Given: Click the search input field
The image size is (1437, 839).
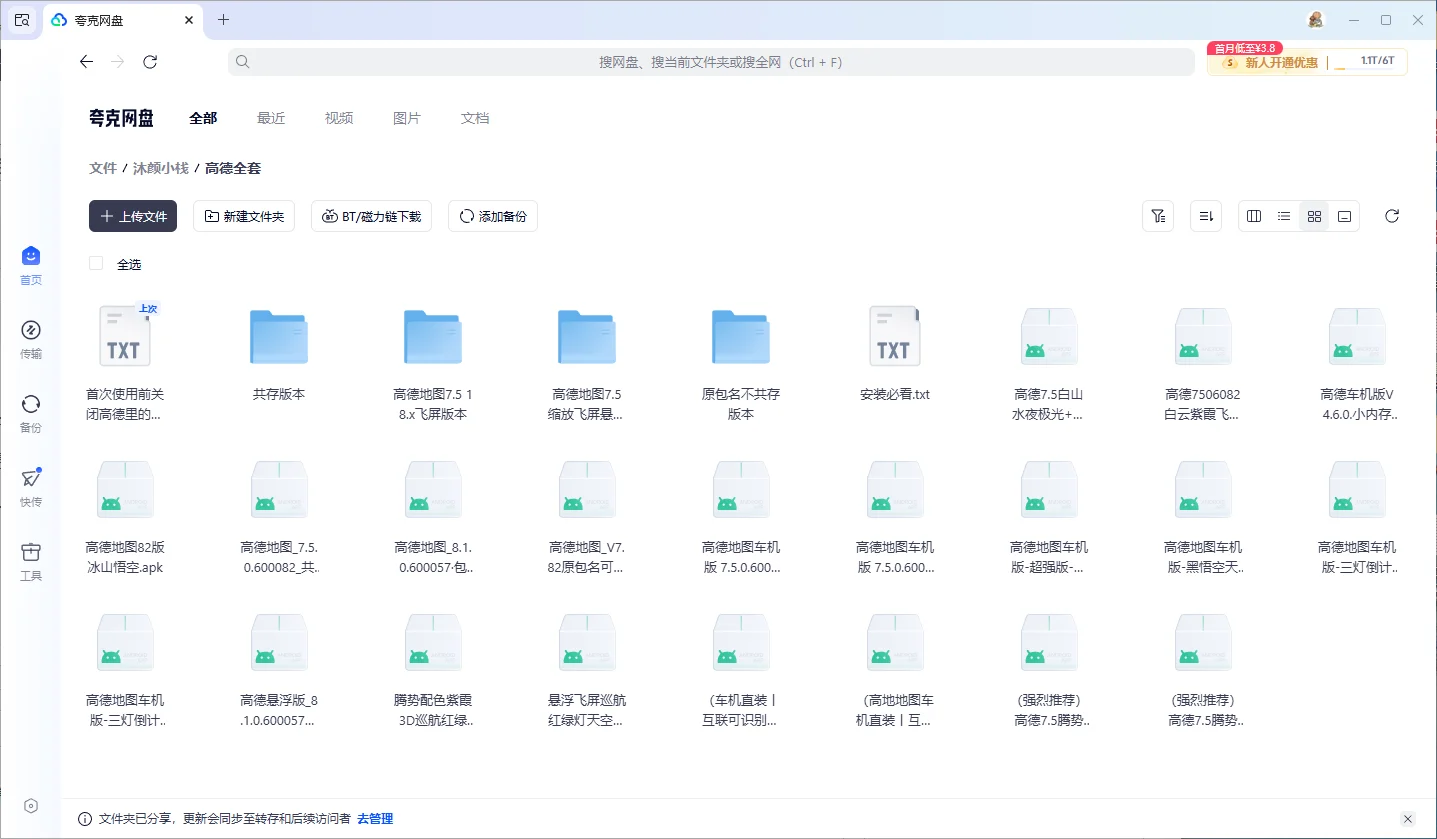Looking at the screenshot, I should (711, 62).
